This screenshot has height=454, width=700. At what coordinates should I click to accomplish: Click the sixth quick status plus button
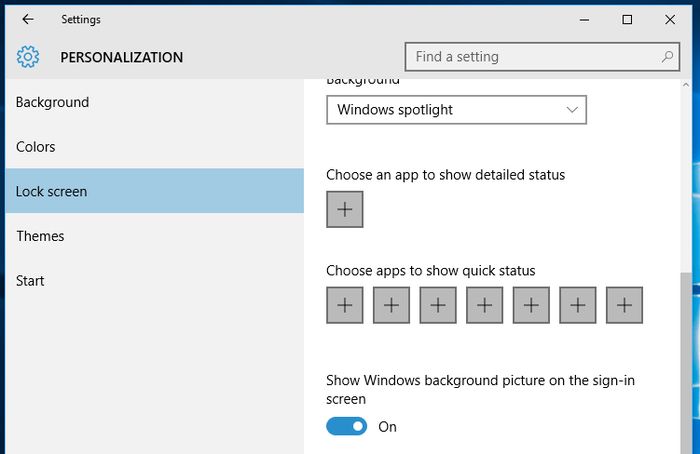[578, 305]
